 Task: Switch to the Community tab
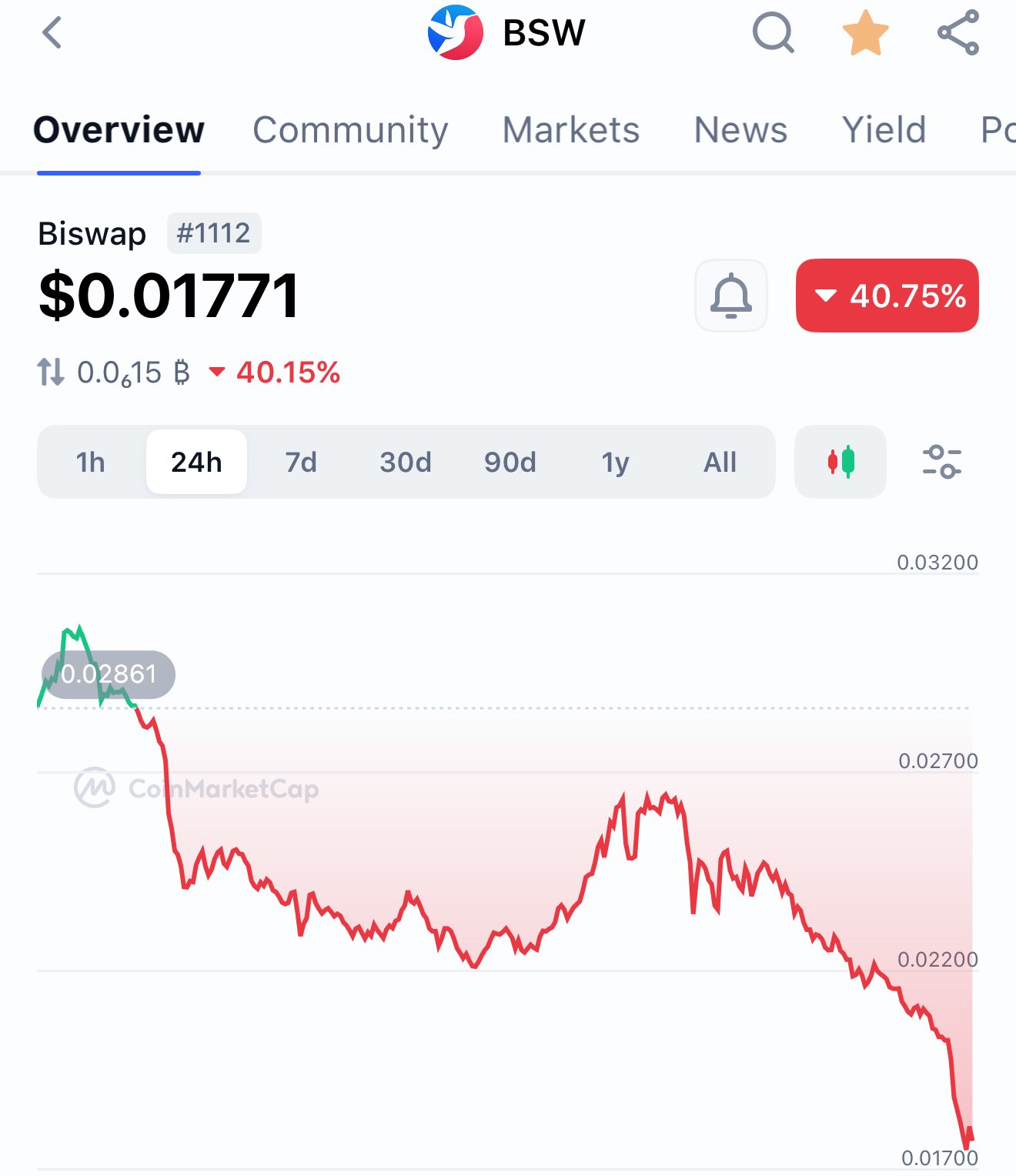tap(350, 129)
